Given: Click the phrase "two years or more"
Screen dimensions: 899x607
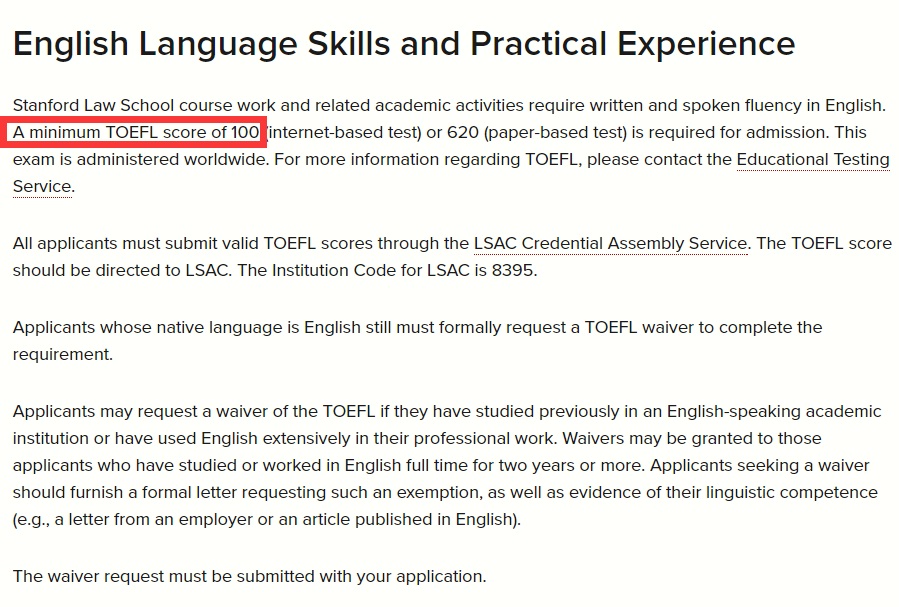Looking at the screenshot, I should 570,465.
